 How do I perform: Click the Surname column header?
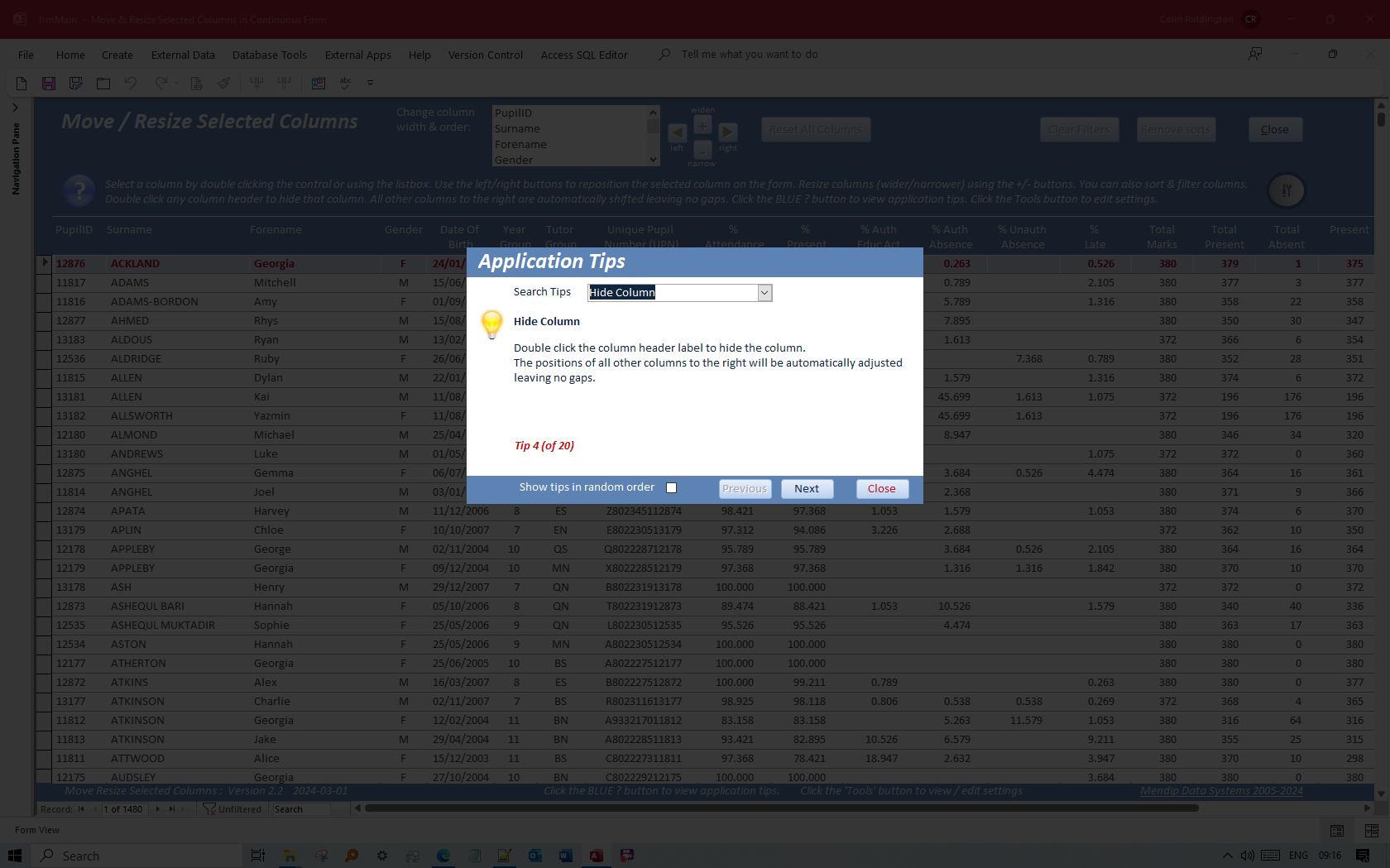click(129, 230)
